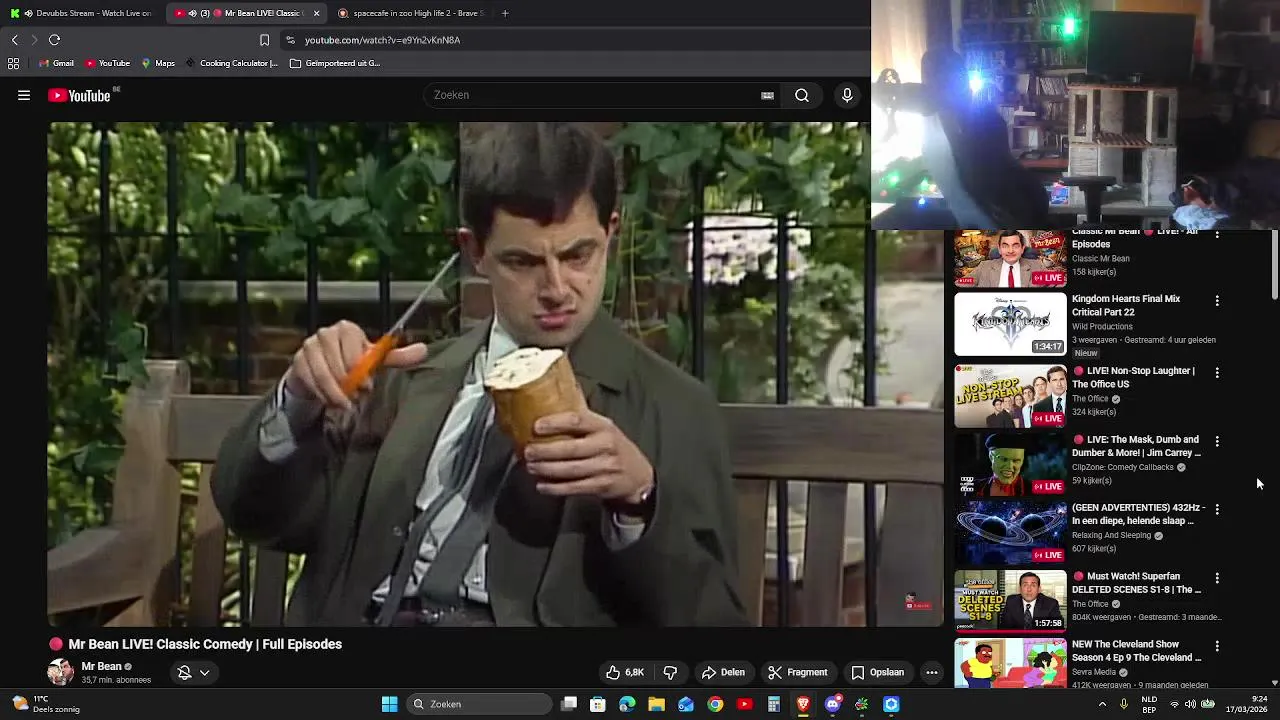Open Gmail bookmark
The width and height of the screenshot is (1280, 720).
(56, 63)
